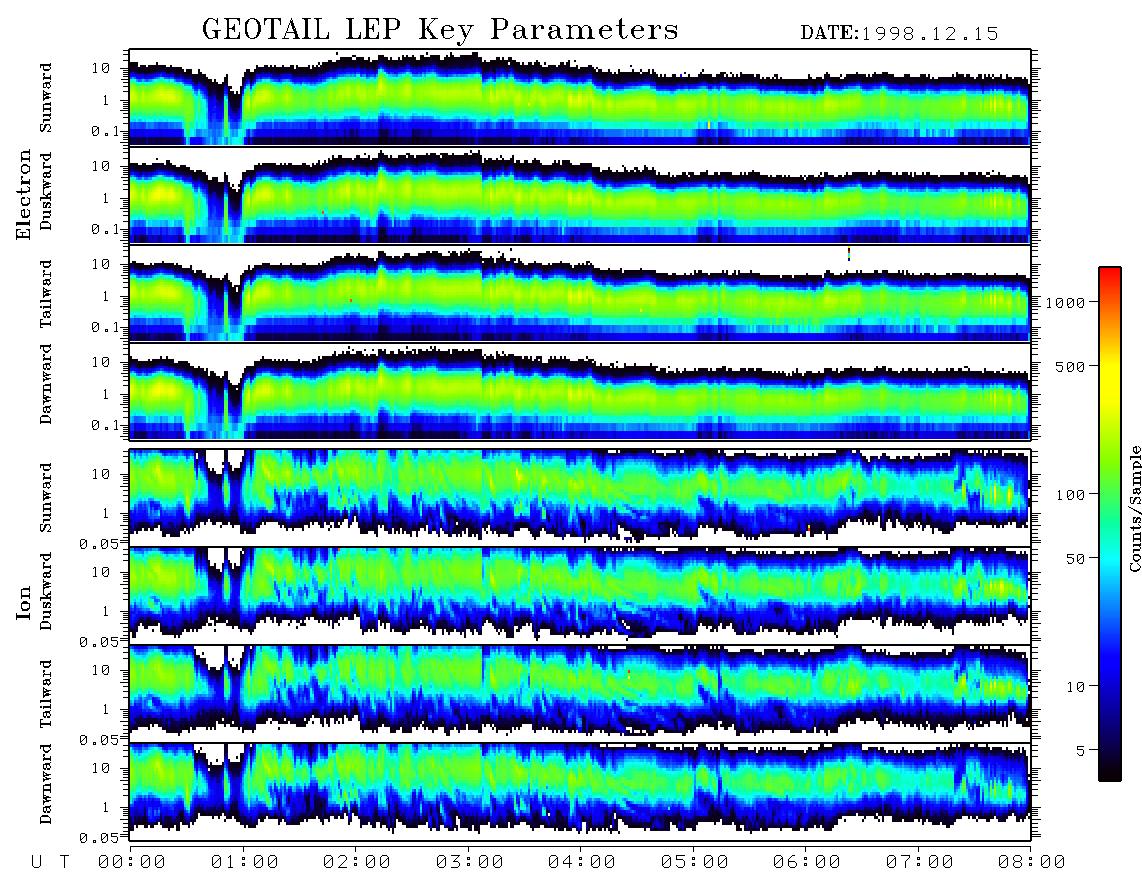Click the Electron Dawnward panel label
This screenshot has width=1142, height=880.
[x=46, y=384]
